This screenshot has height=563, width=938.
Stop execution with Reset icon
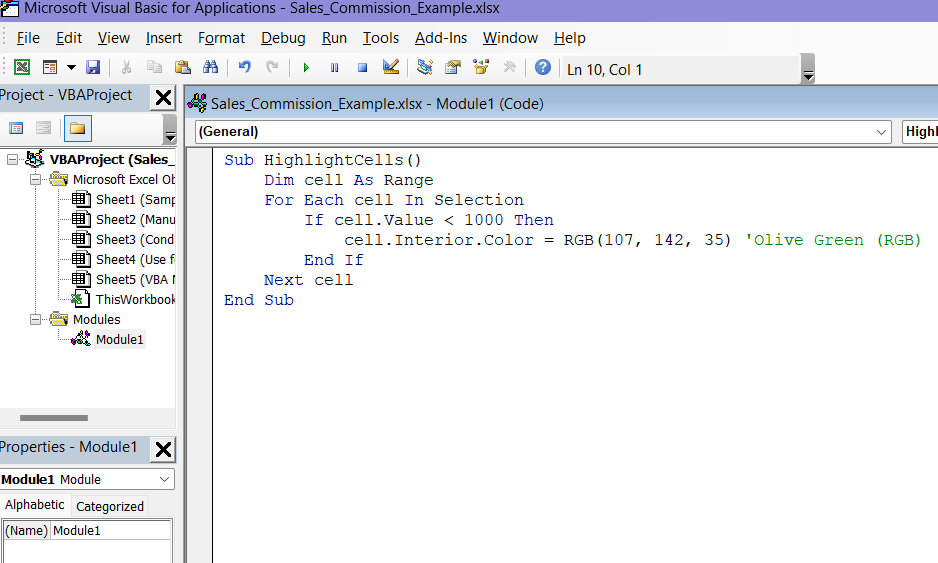362,68
